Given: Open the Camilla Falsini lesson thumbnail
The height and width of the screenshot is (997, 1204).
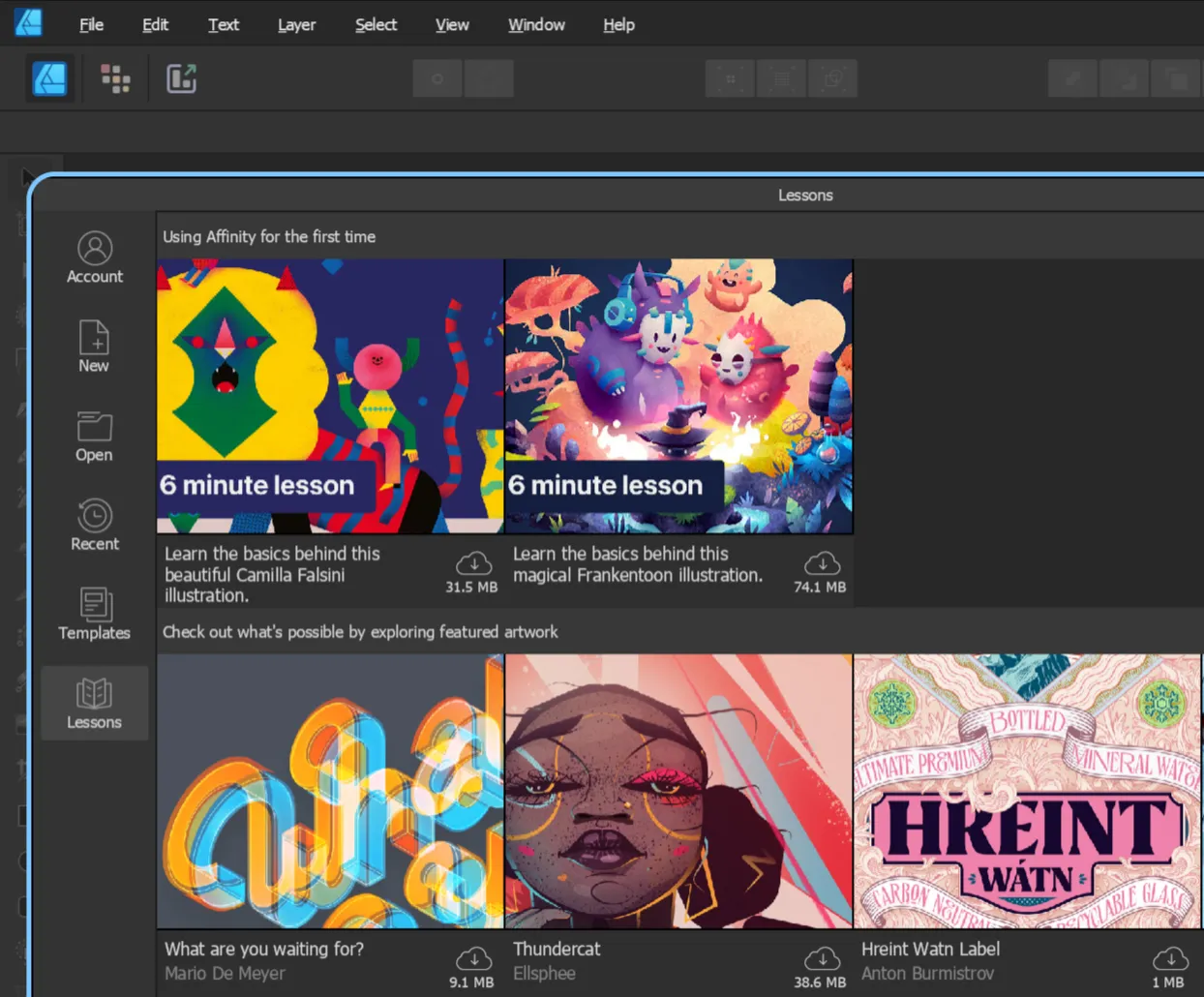Looking at the screenshot, I should point(330,396).
